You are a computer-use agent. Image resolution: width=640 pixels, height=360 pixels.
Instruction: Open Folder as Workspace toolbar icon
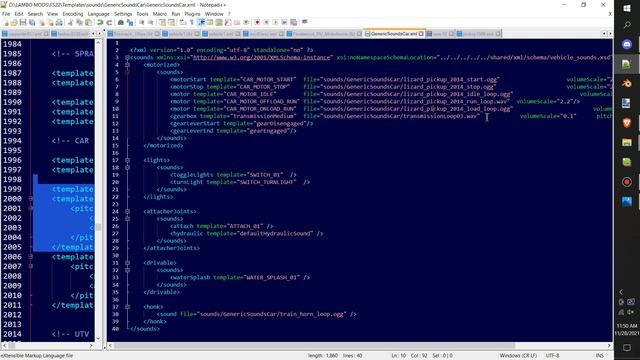[x=237, y=22]
